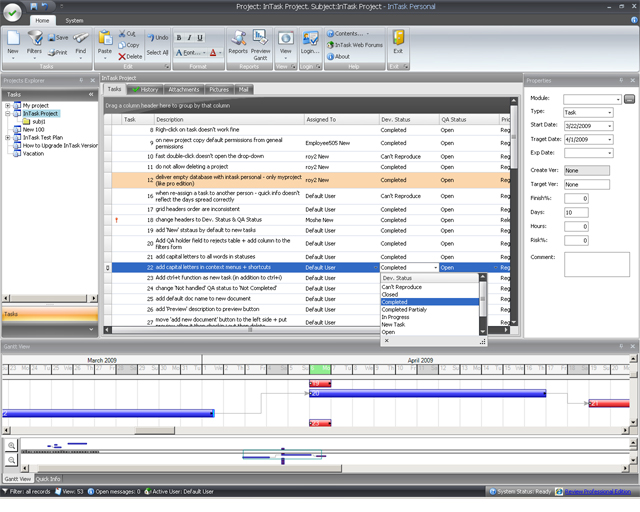The image size is (640, 512).
Task: Click Select All in the Edit group
Action: tap(157, 53)
